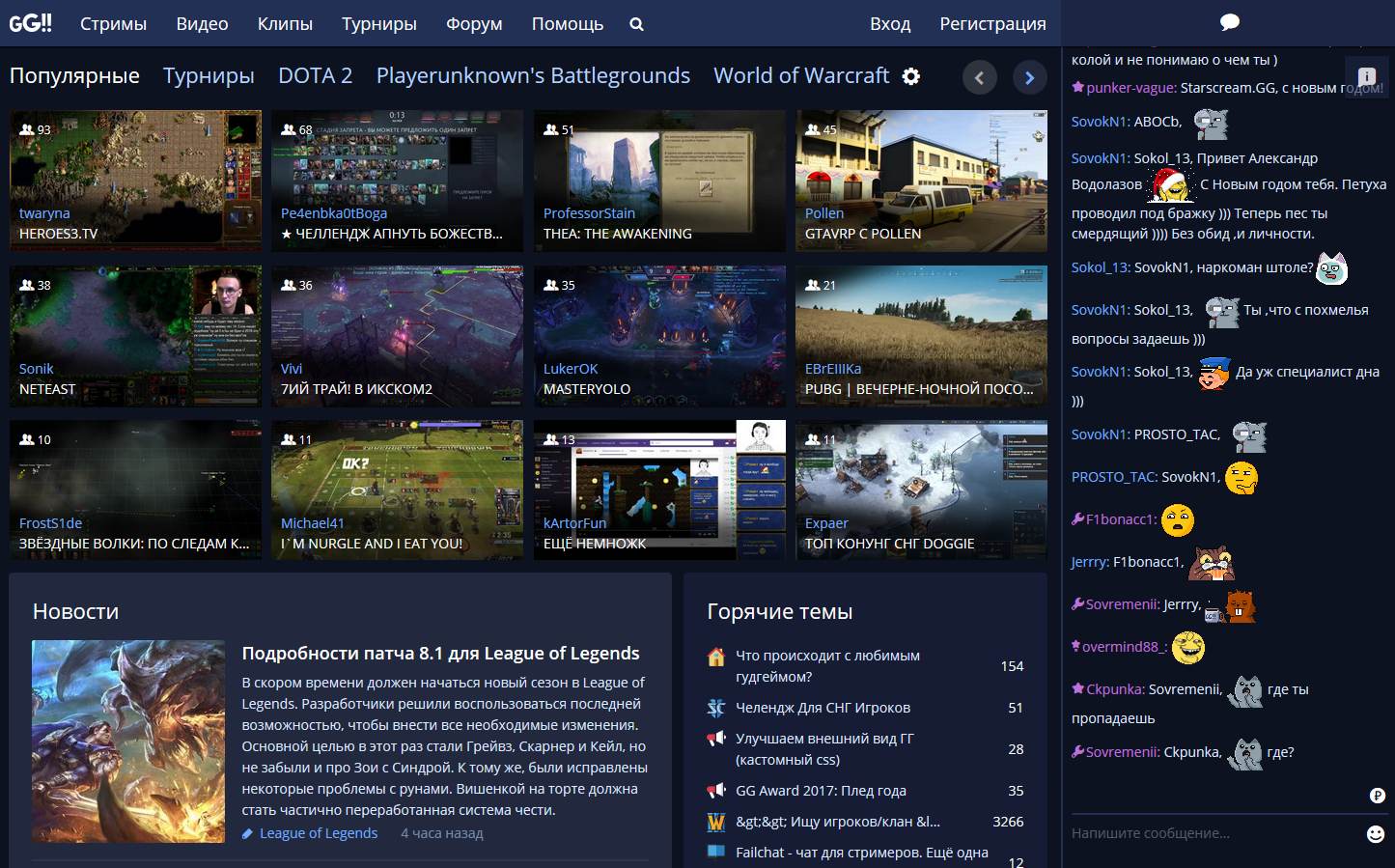Screen dimensions: 1395x868
Task: Switch to the DOTA 2 tab
Action: coord(315,75)
